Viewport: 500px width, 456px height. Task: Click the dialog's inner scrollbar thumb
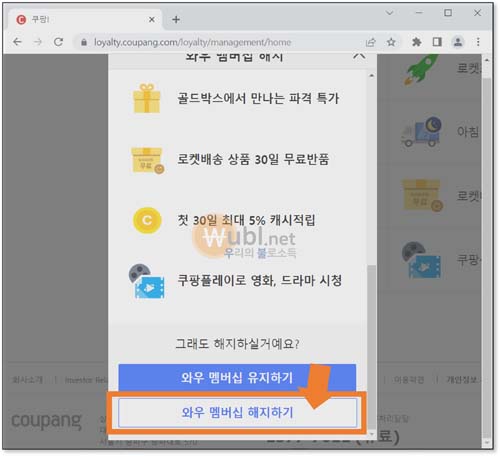pyautogui.click(x=371, y=347)
